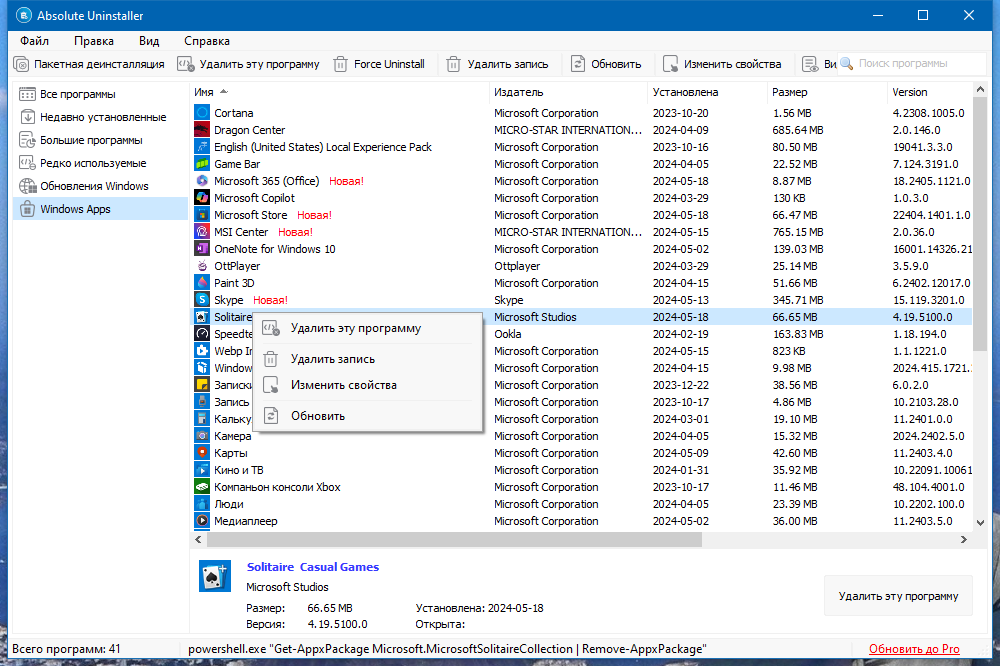
Task: Open the Файл menu
Action: [x=34, y=41]
